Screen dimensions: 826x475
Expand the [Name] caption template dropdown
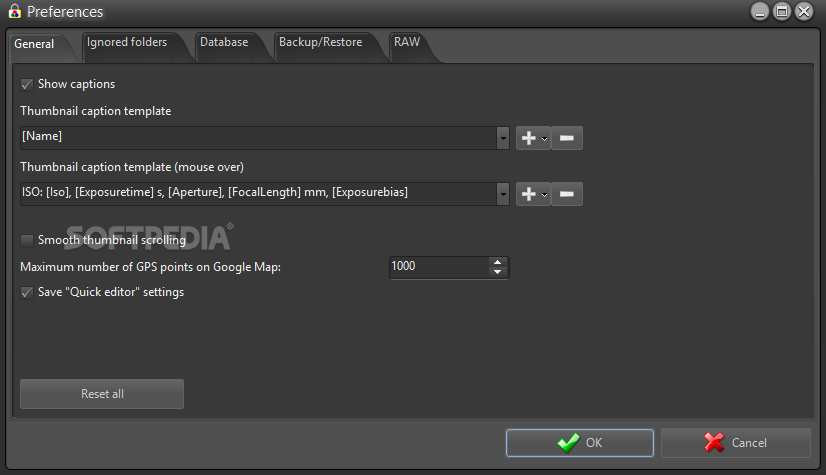pyautogui.click(x=503, y=138)
